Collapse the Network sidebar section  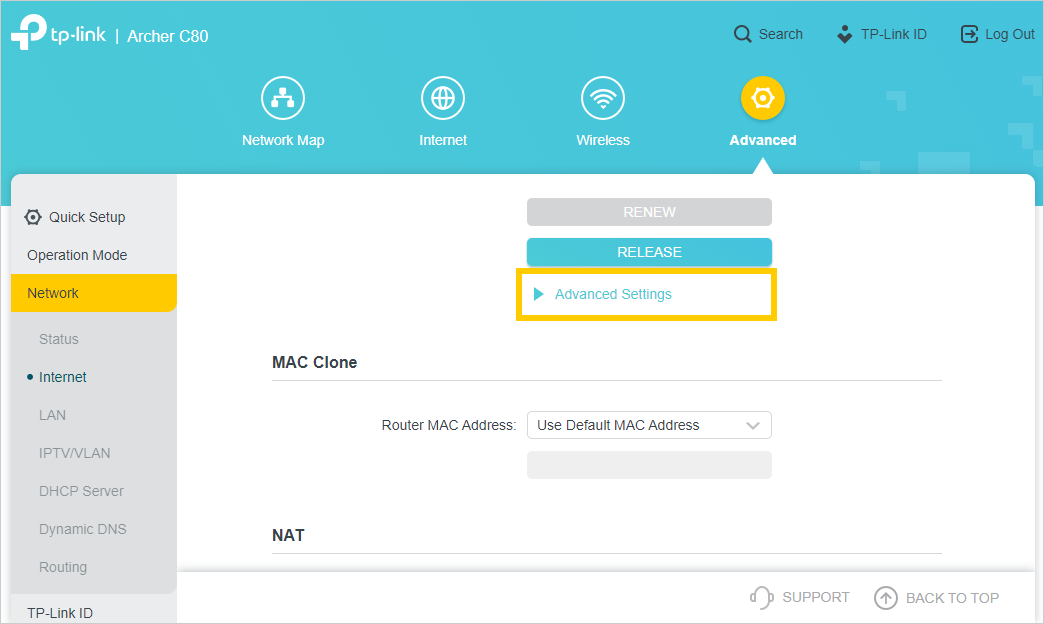(x=53, y=293)
